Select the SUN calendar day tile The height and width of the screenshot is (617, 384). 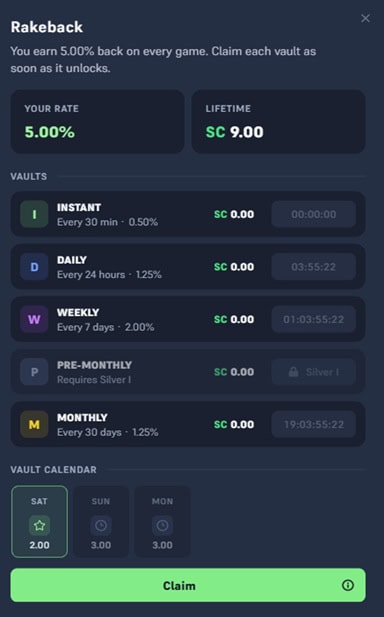(x=101, y=521)
